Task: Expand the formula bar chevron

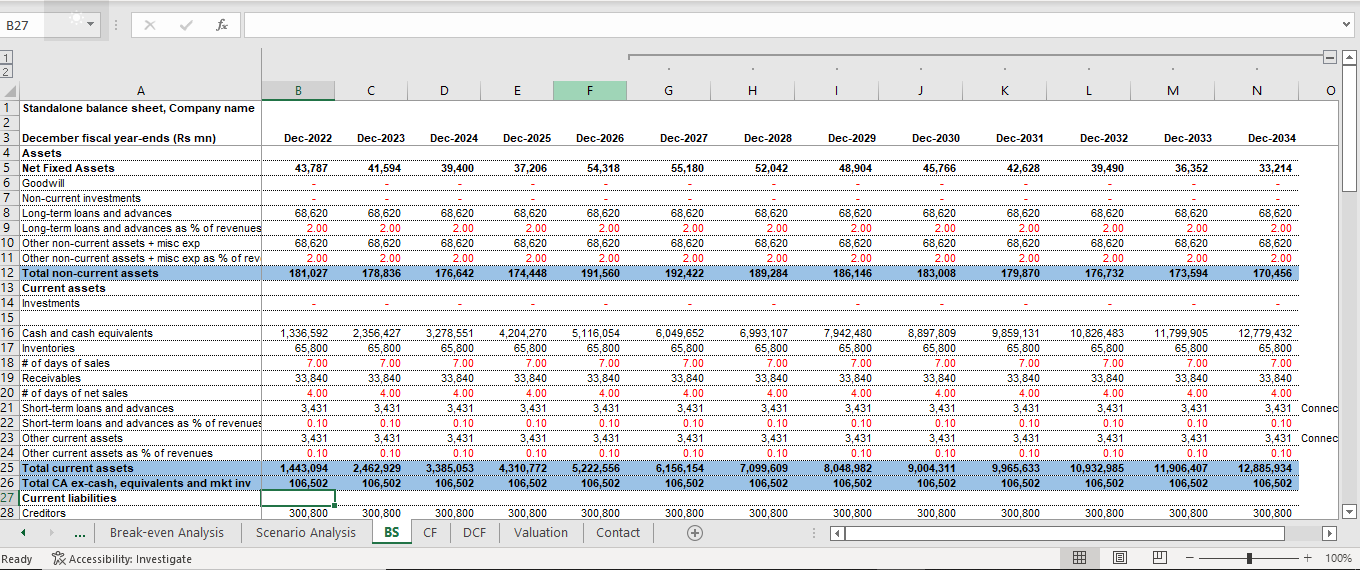Action: click(1346, 24)
